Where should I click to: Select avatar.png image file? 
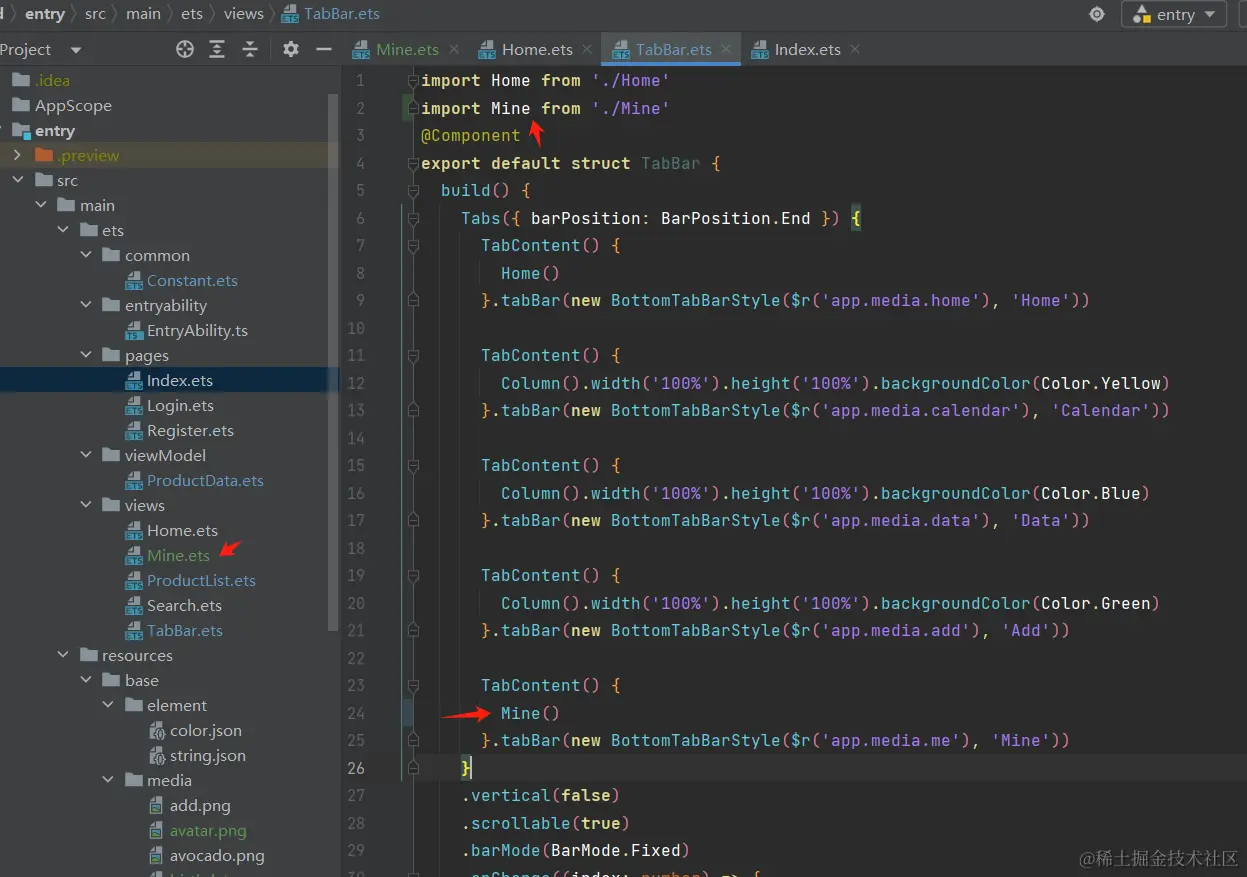click(208, 830)
